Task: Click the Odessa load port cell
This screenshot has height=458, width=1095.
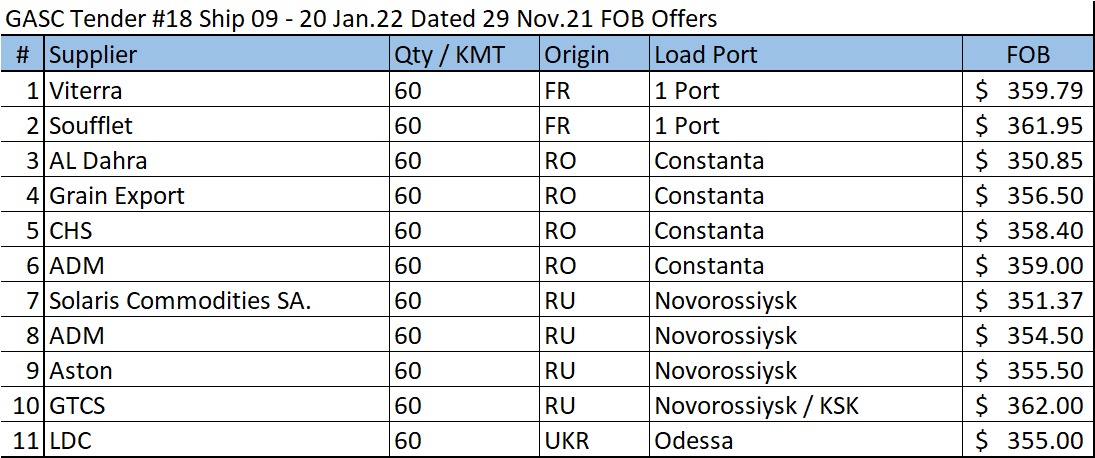Action: [x=694, y=441]
